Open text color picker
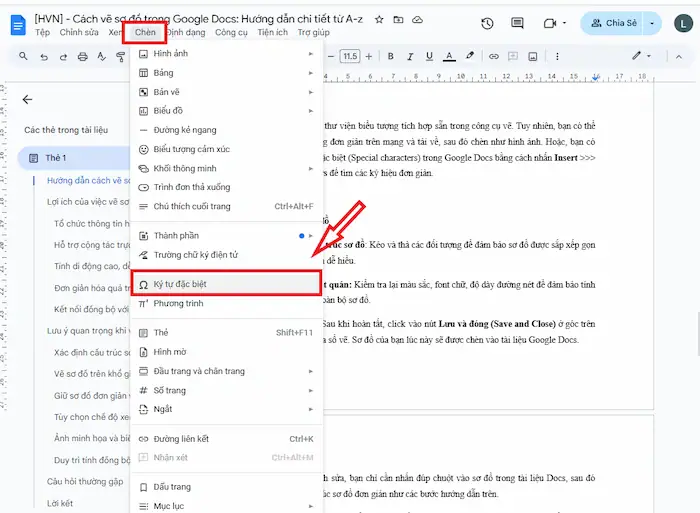The image size is (700, 513). (x=449, y=56)
